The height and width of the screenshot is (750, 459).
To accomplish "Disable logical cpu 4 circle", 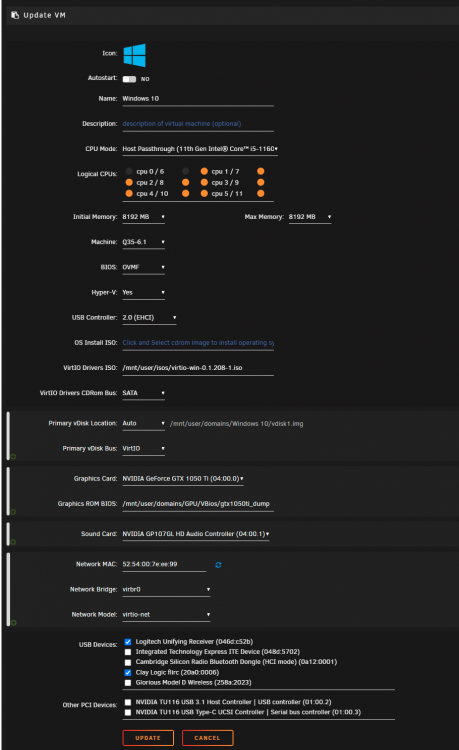I will (129, 193).
